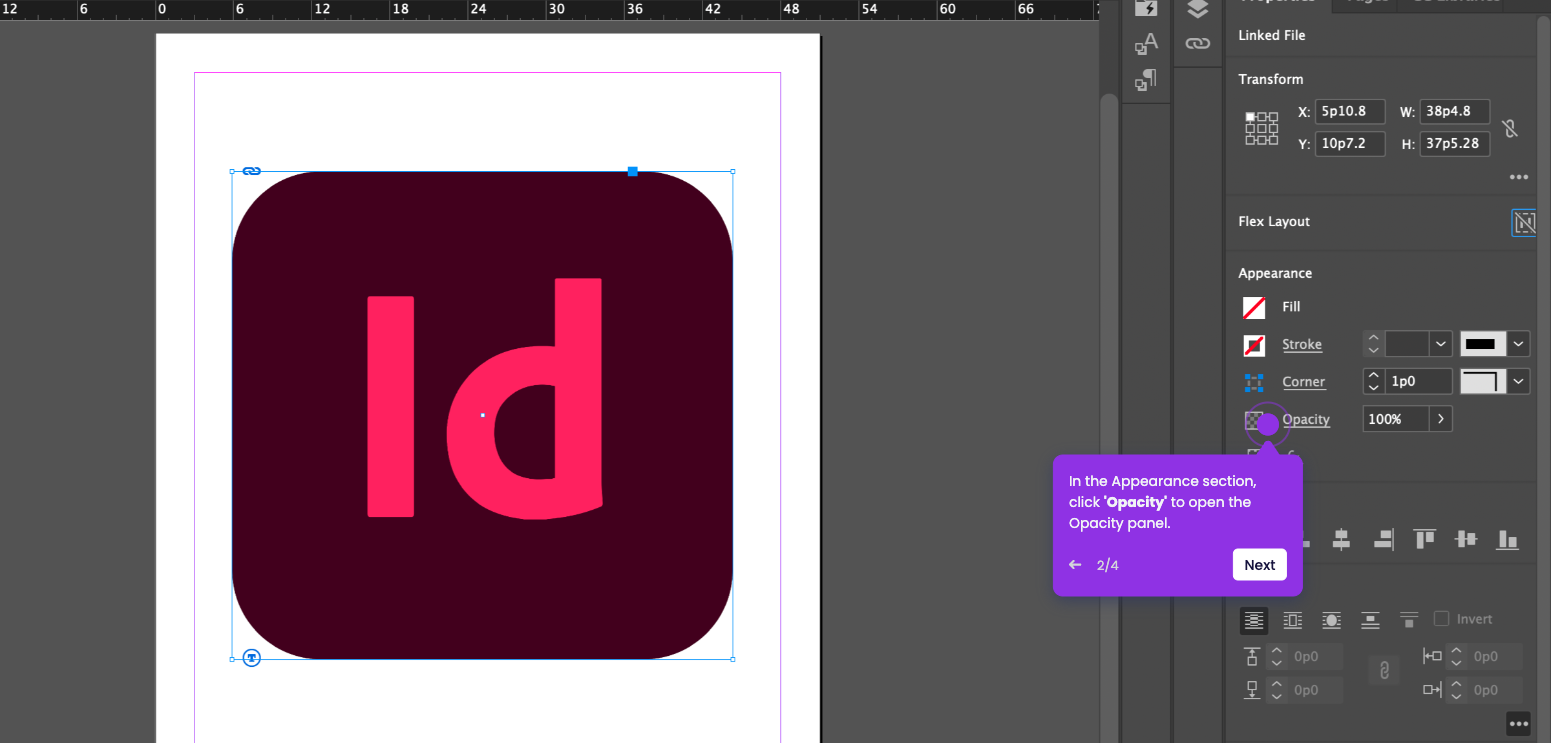Screen dimensions: 1551x743
Task: Click the Linked File heading
Action: (x=1271, y=35)
